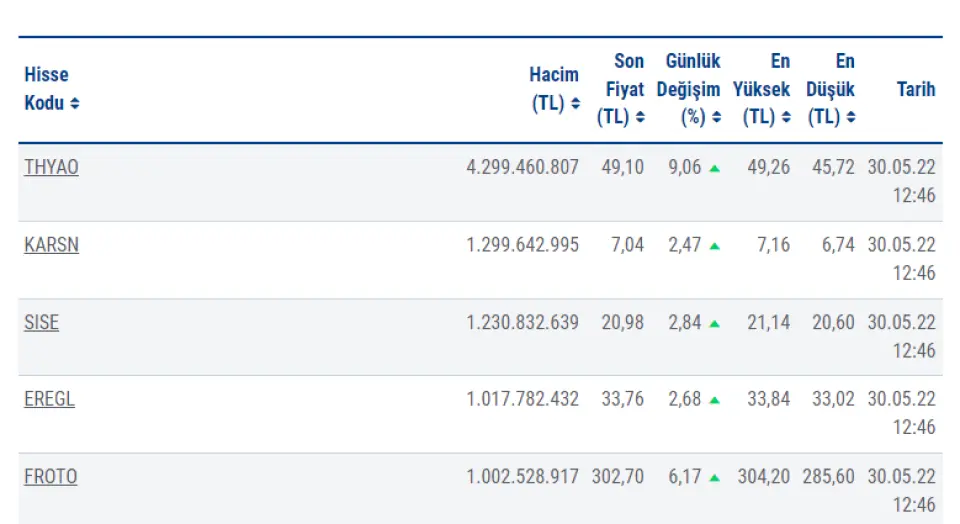Sort by Günlük Değişim (%) arrows
The height and width of the screenshot is (524, 960).
tap(716, 118)
